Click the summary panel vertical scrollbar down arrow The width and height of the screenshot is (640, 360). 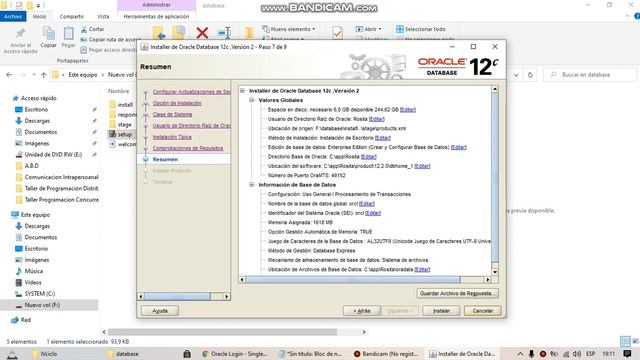click(x=495, y=272)
